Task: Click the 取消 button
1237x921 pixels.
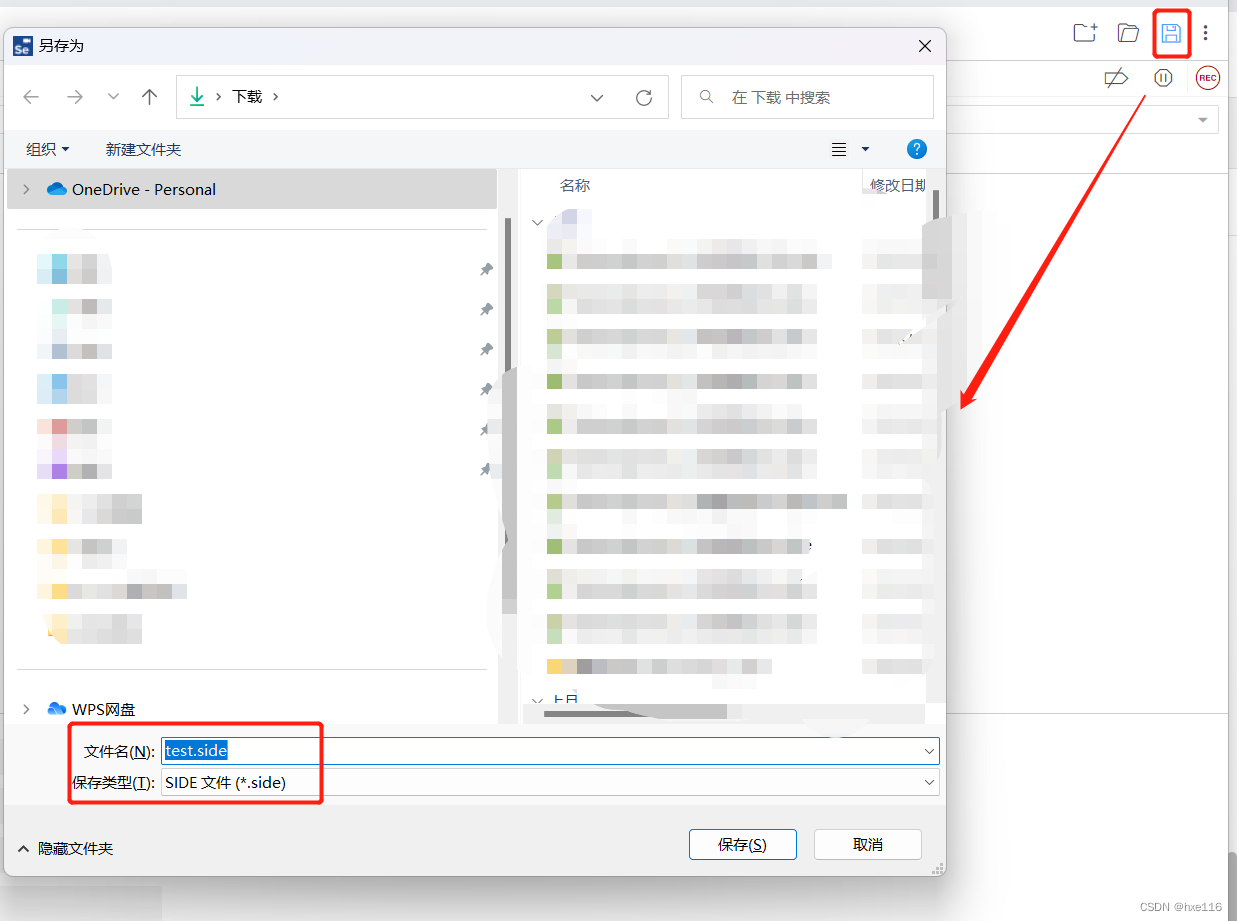Action: point(868,844)
